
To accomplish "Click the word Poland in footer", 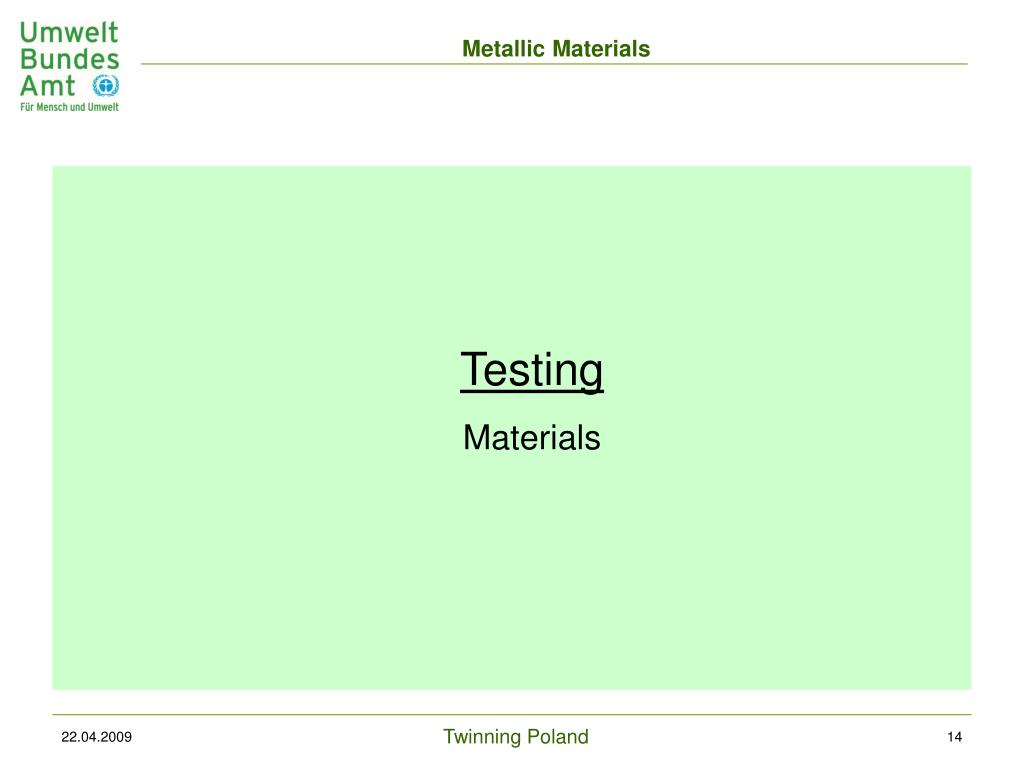I will (558, 737).
